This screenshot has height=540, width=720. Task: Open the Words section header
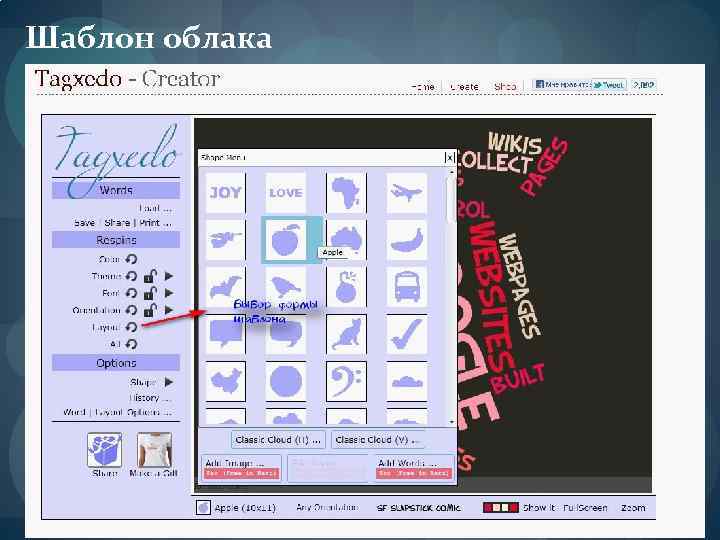click(116, 190)
